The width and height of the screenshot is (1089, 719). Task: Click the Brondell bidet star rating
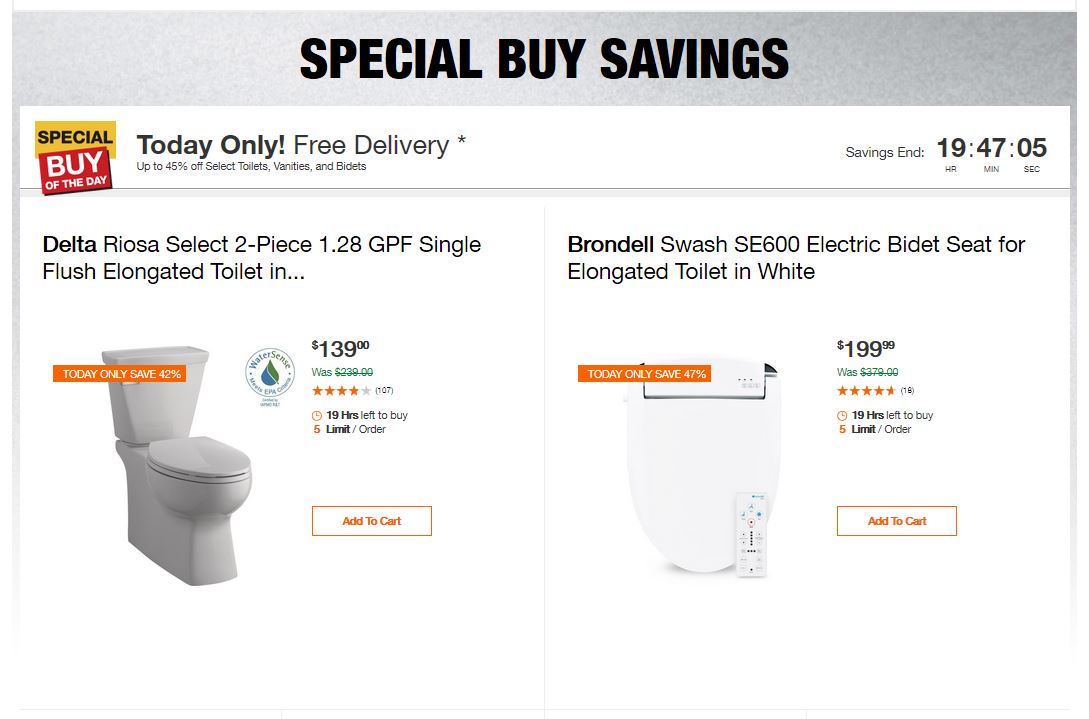[x=866, y=391]
